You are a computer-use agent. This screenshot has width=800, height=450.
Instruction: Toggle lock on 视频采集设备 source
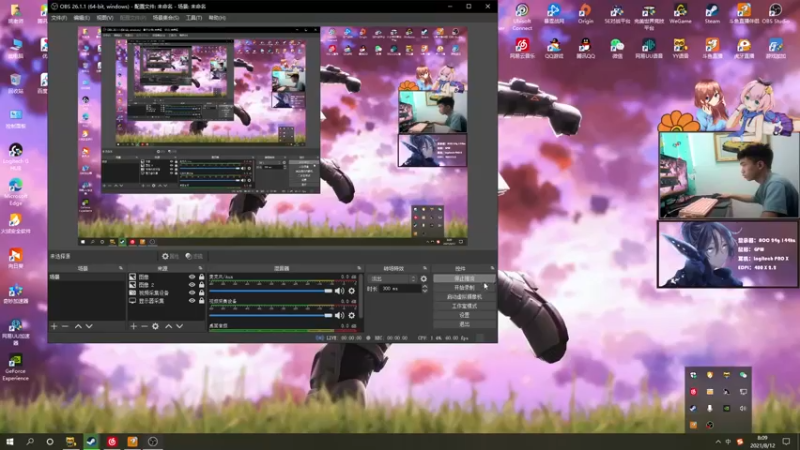pos(202,293)
